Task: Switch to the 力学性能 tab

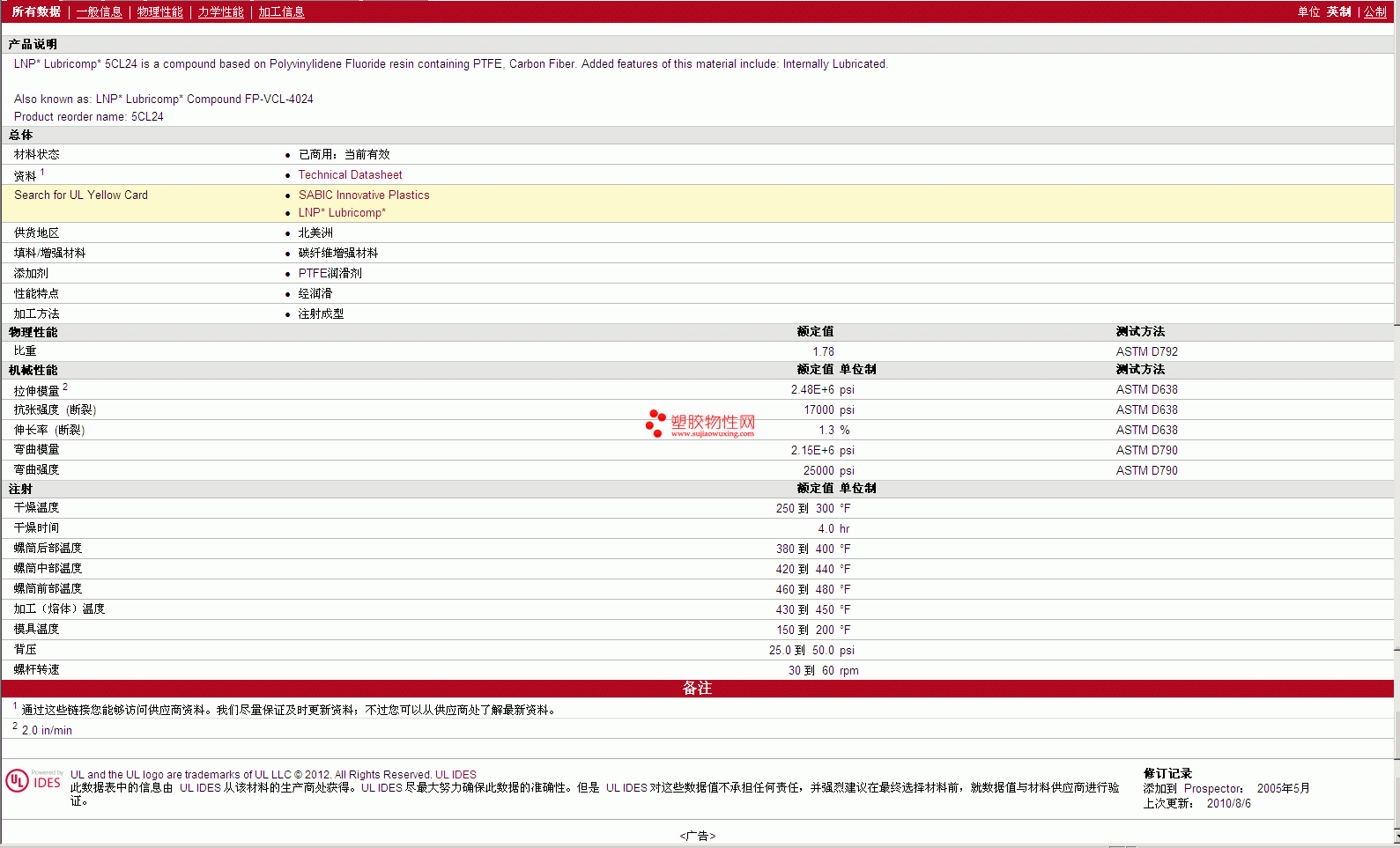Action: [x=221, y=11]
